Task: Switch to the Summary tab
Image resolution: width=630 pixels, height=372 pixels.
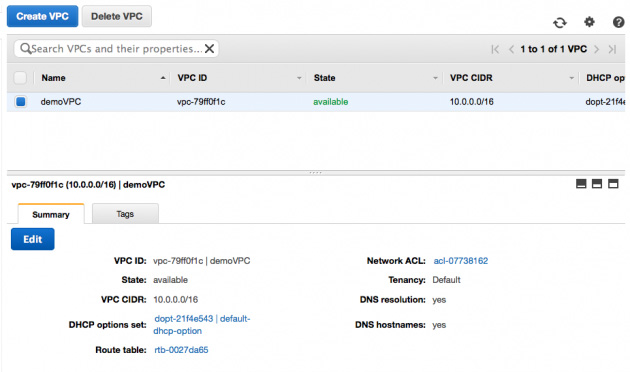Action: tap(51, 214)
